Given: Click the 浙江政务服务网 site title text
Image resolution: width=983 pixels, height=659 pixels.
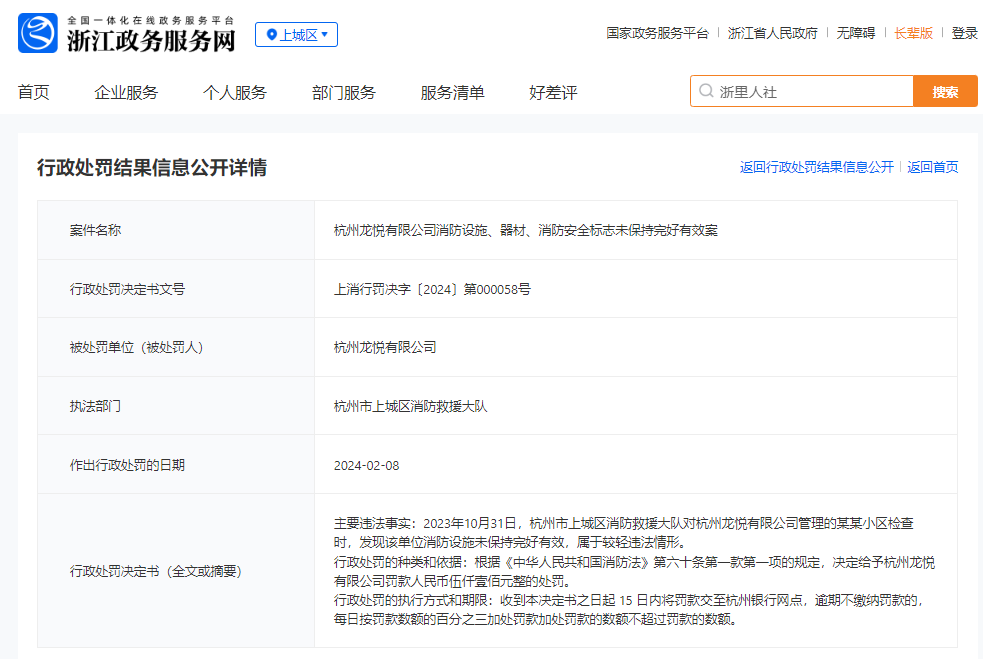Looking at the screenshot, I should pos(151,40).
